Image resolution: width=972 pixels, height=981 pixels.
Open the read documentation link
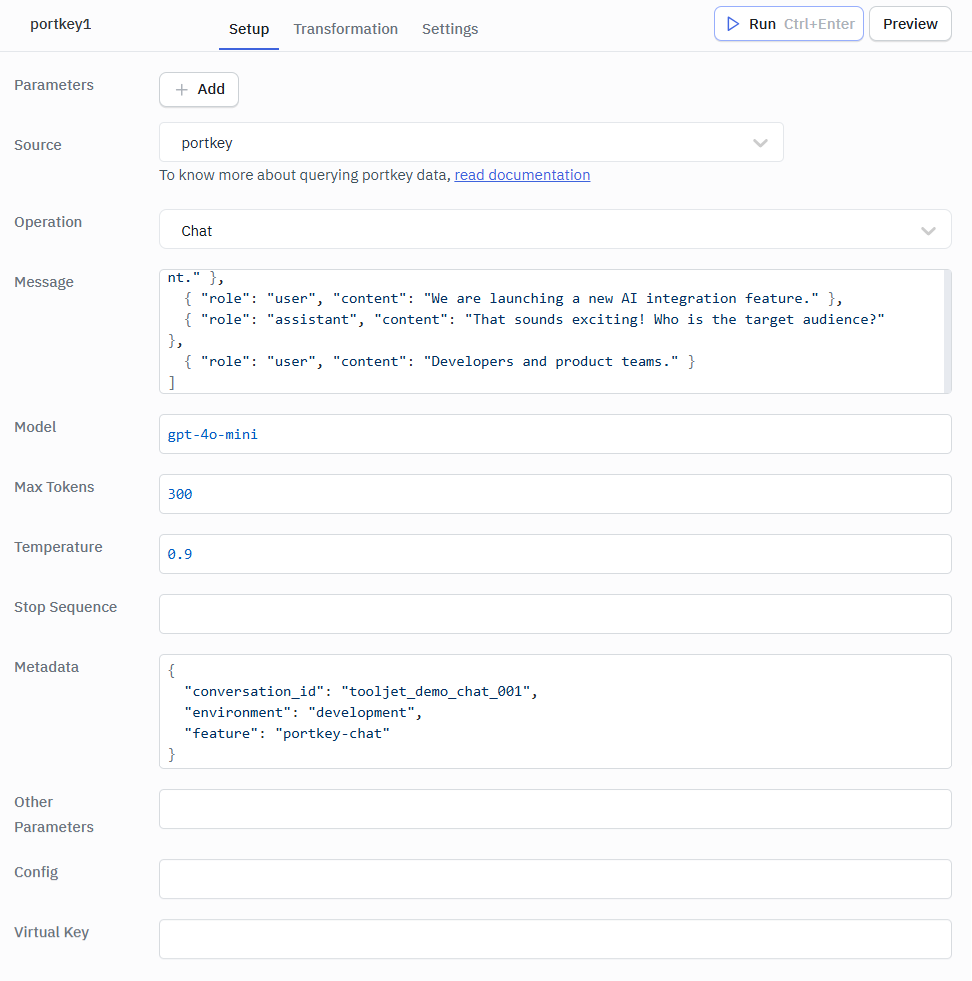click(x=522, y=175)
